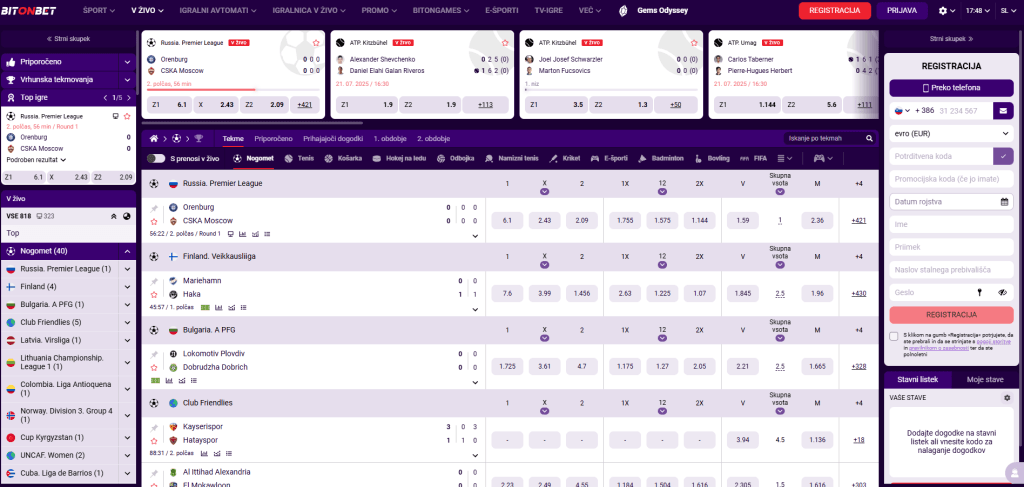Open the settings gear in top bar
The width and height of the screenshot is (1024, 487).
coord(942,10)
